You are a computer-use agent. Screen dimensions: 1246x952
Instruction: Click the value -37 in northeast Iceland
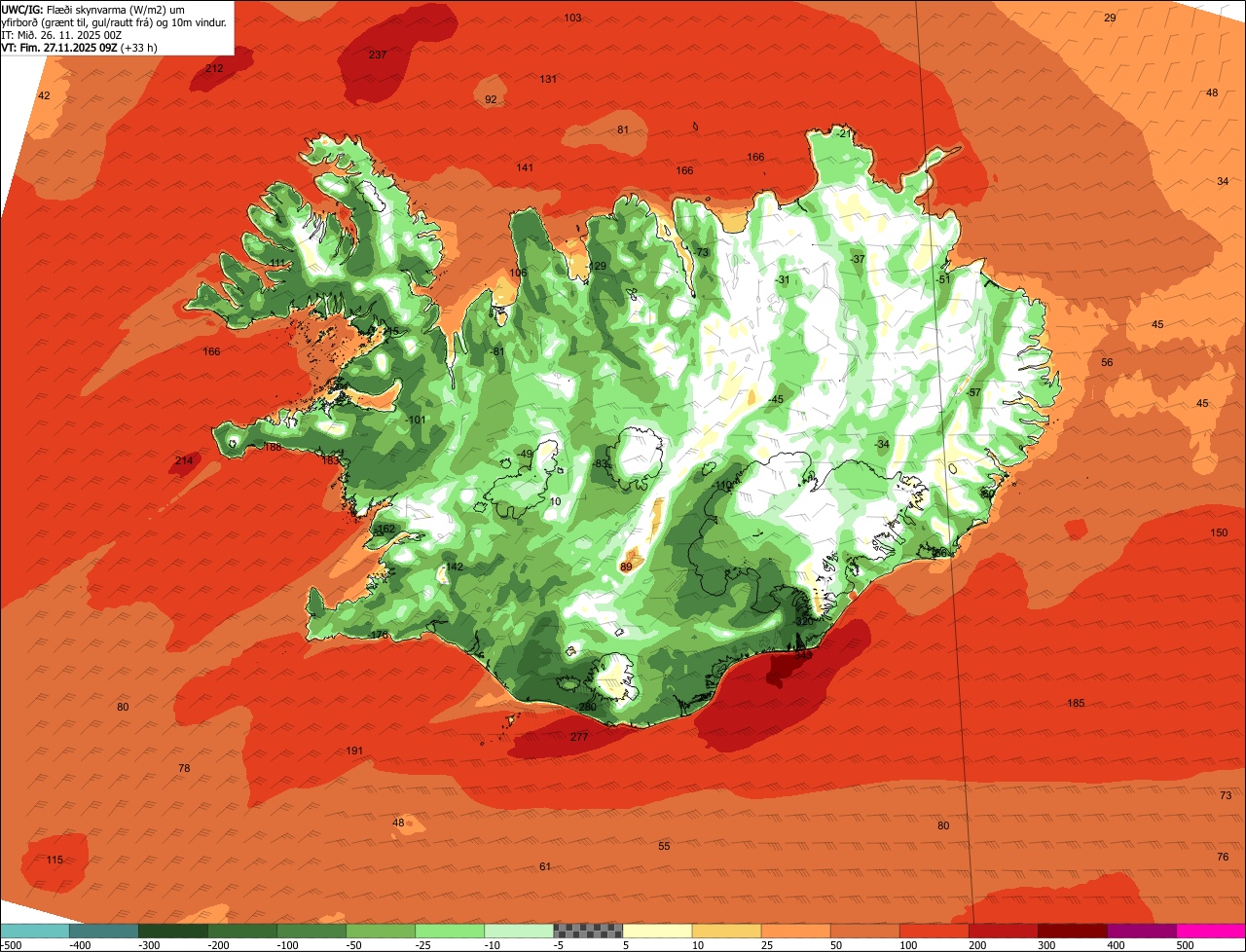(857, 259)
